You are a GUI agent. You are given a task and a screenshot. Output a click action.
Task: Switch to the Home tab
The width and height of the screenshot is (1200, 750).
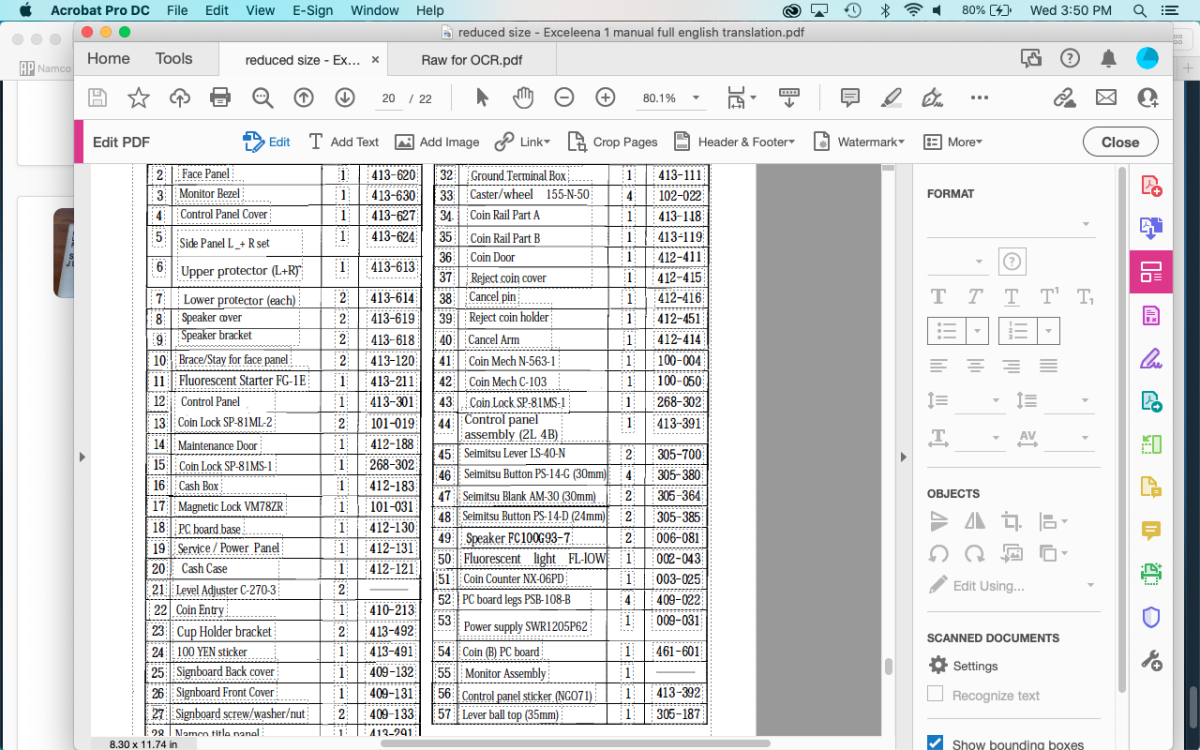[108, 59]
